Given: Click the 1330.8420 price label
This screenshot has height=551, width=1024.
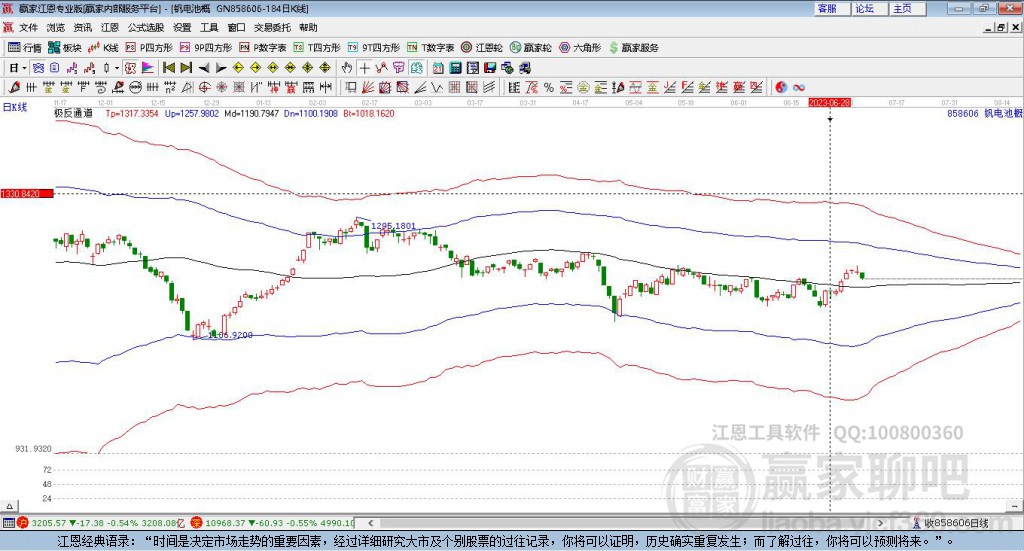Looking at the screenshot, I should [27, 194].
